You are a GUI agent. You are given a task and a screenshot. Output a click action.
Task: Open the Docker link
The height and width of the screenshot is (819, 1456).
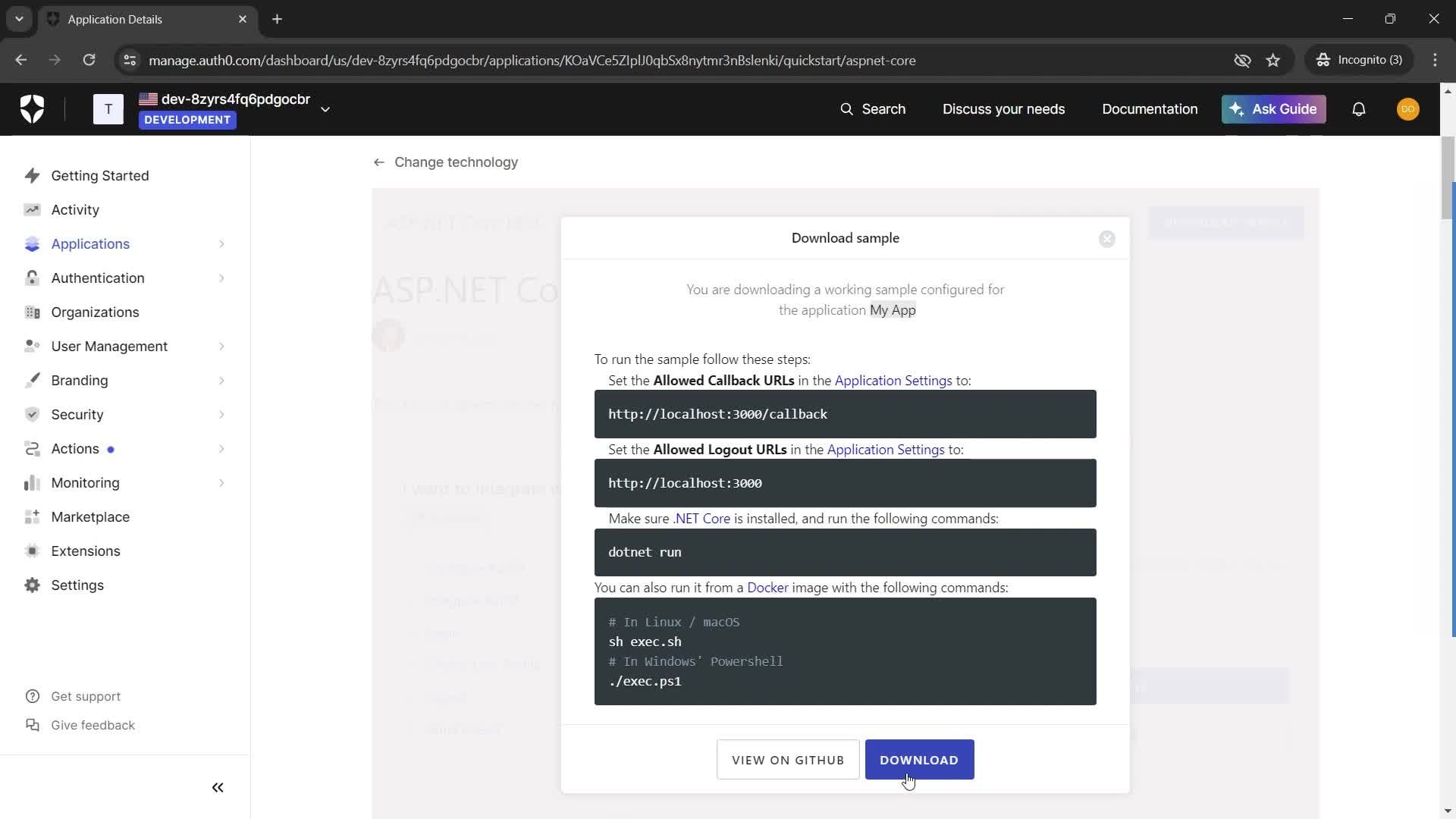[x=767, y=588]
